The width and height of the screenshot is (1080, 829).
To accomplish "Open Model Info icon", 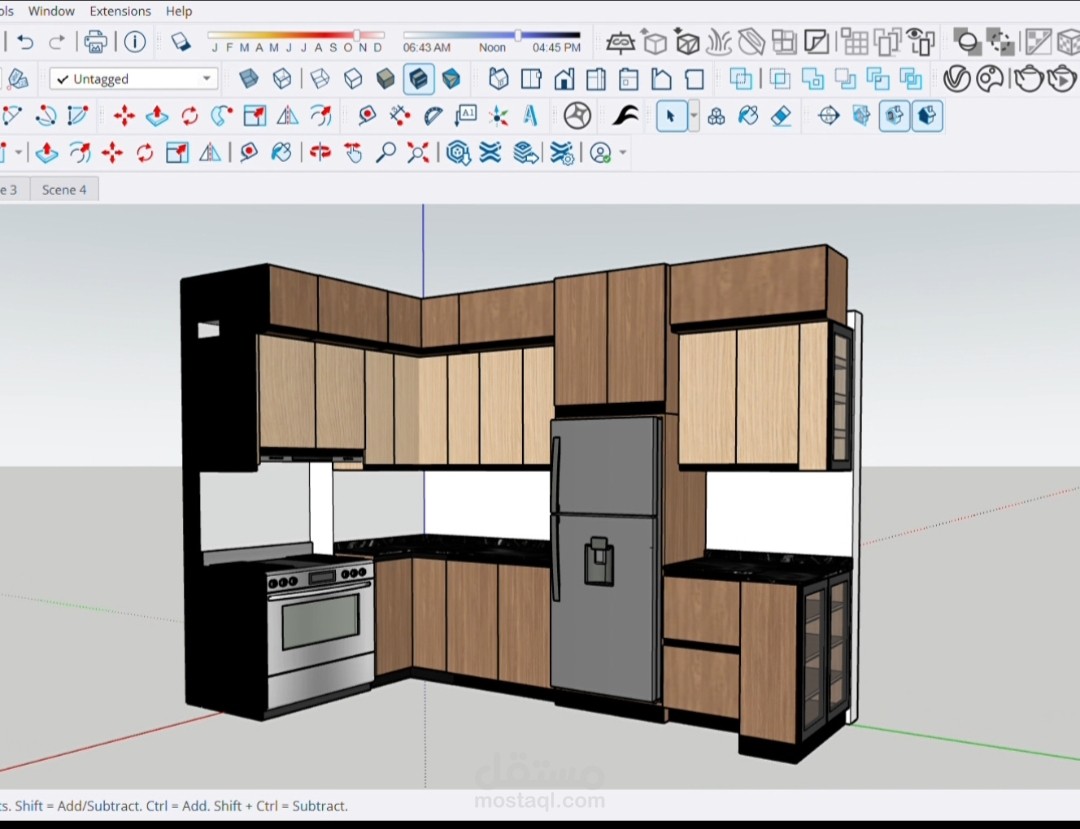I will pos(135,42).
